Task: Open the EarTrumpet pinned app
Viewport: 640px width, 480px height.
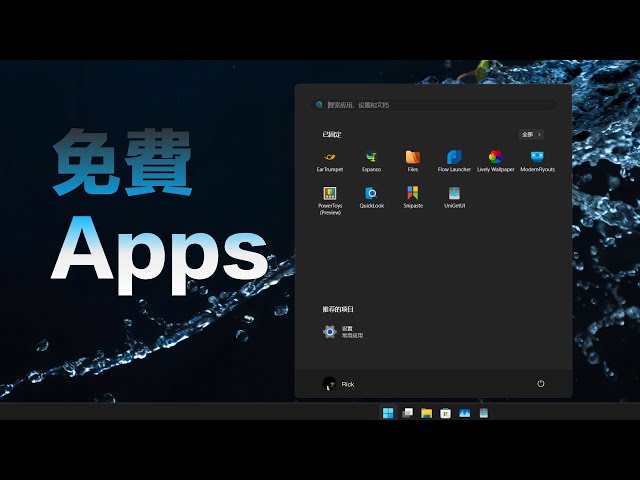Action: (x=330, y=161)
